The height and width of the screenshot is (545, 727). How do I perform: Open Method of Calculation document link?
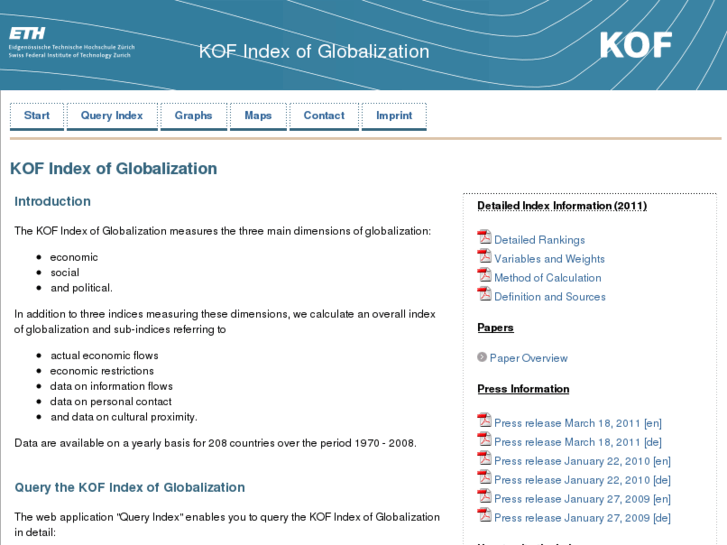(548, 278)
